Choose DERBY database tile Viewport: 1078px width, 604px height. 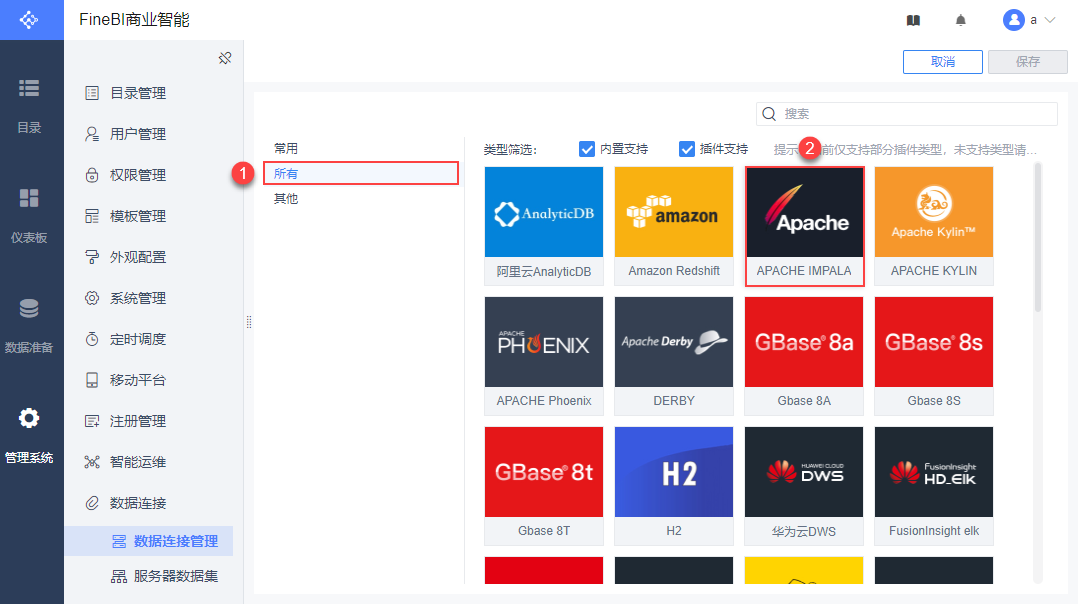click(x=674, y=355)
